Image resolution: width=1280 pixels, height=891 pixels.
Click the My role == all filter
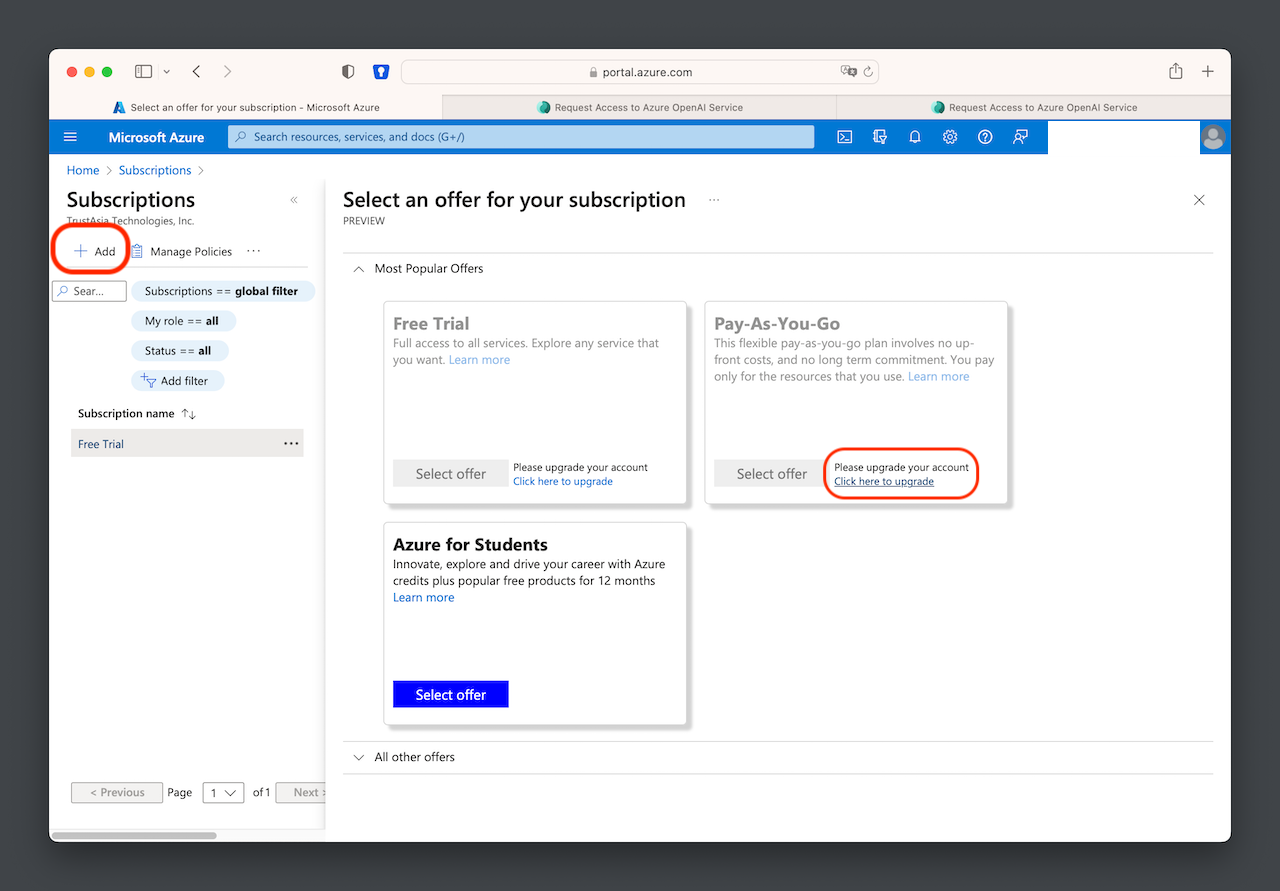coord(182,321)
